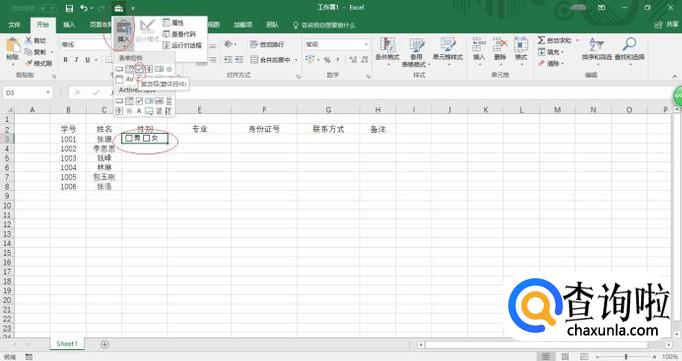
Task: Switch to the 插入 ribbon tab
Action: (69, 25)
